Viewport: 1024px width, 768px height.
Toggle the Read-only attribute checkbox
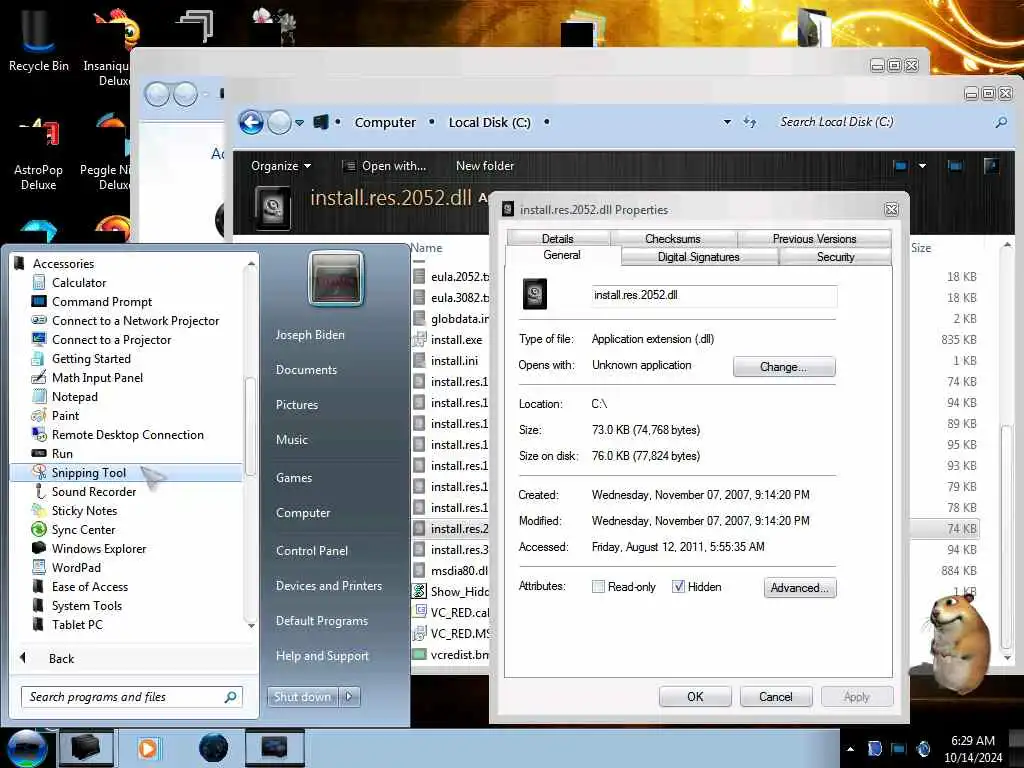pyautogui.click(x=598, y=586)
